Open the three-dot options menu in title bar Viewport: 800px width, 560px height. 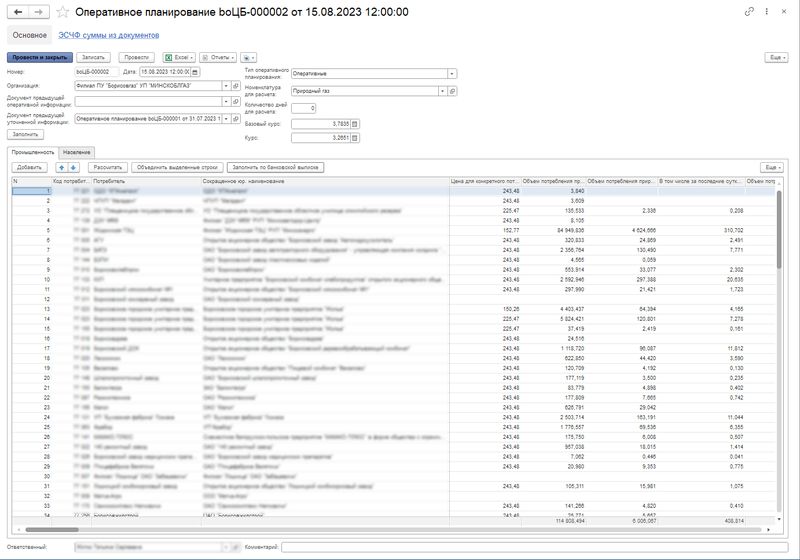click(x=767, y=12)
